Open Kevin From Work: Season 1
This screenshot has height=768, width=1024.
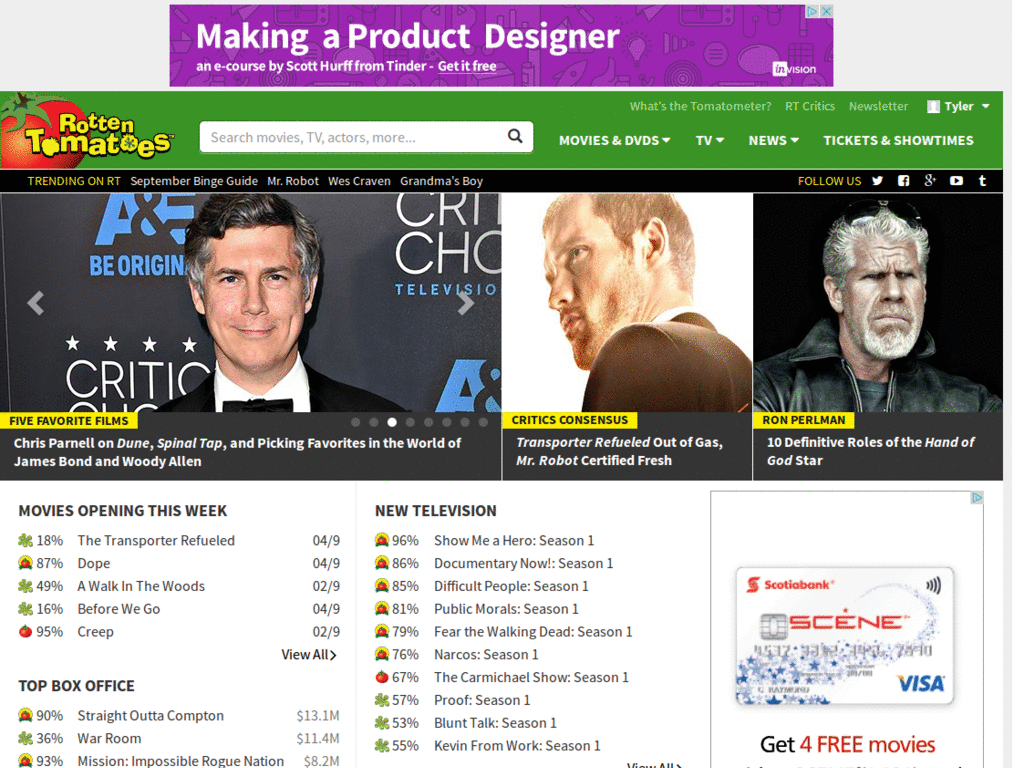click(517, 746)
